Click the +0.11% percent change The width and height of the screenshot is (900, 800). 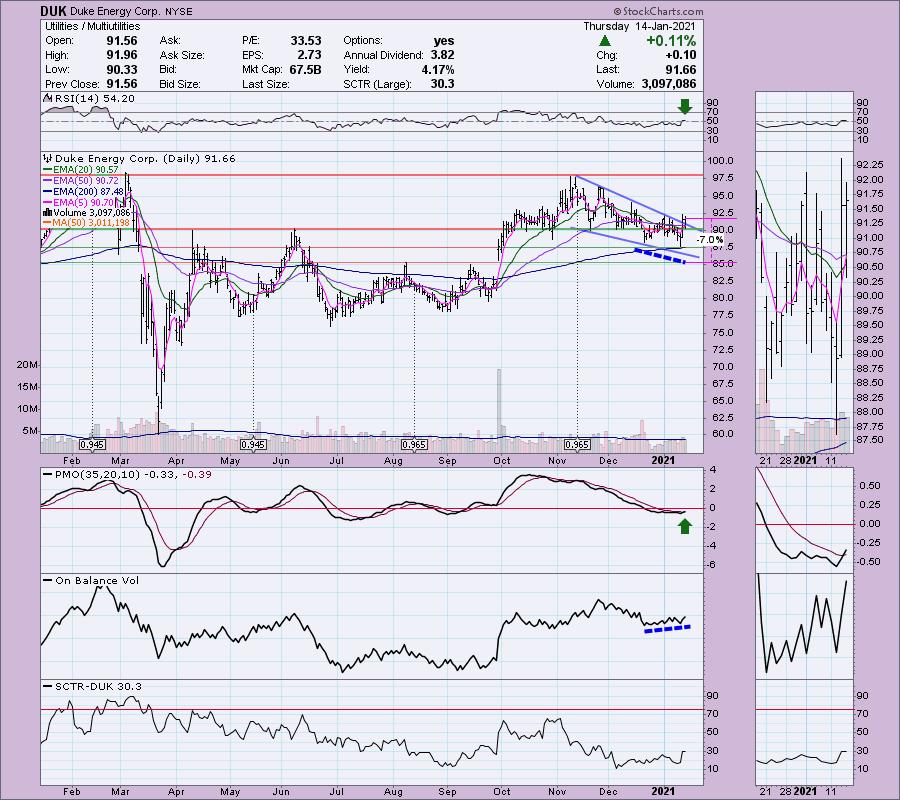[671, 41]
